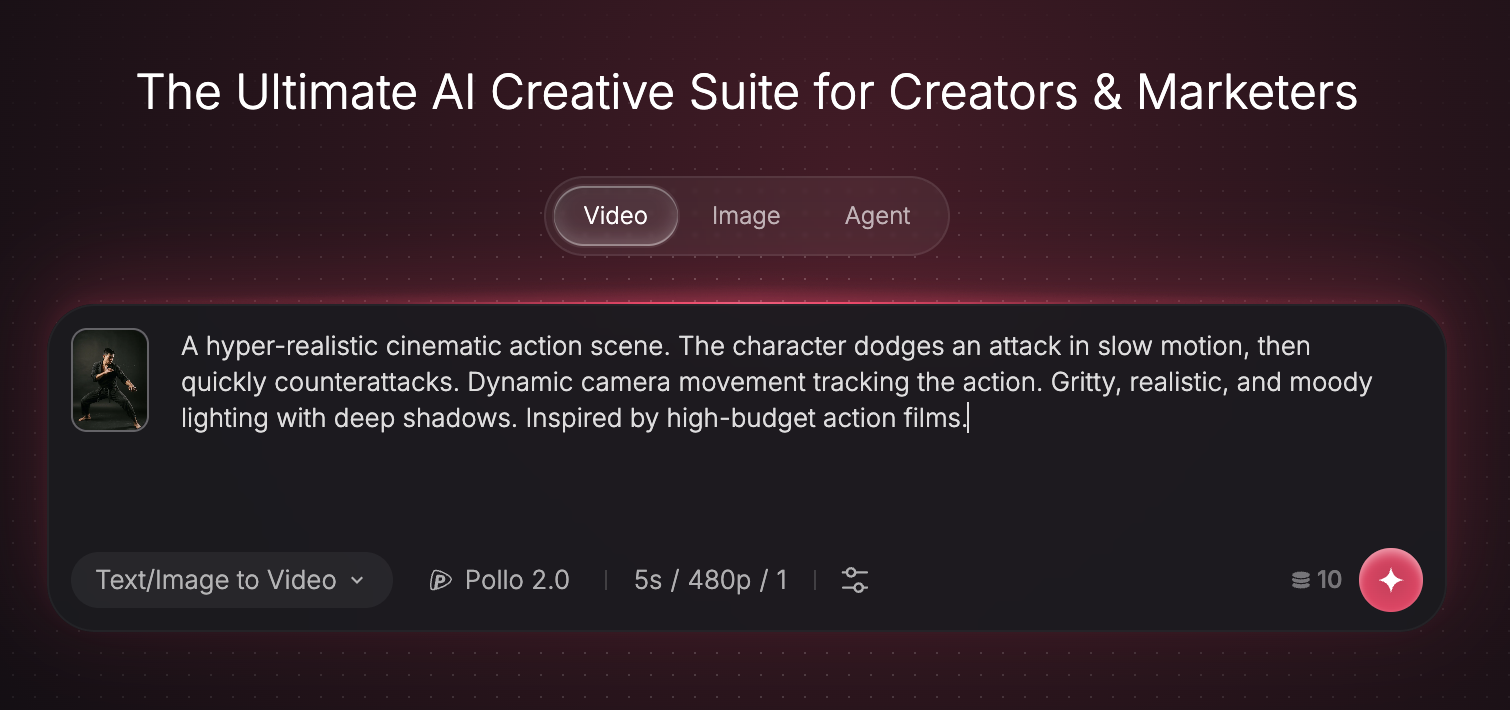This screenshot has width=1510, height=710.
Task: Click the credit cost number 10
Action: pos(1329,580)
